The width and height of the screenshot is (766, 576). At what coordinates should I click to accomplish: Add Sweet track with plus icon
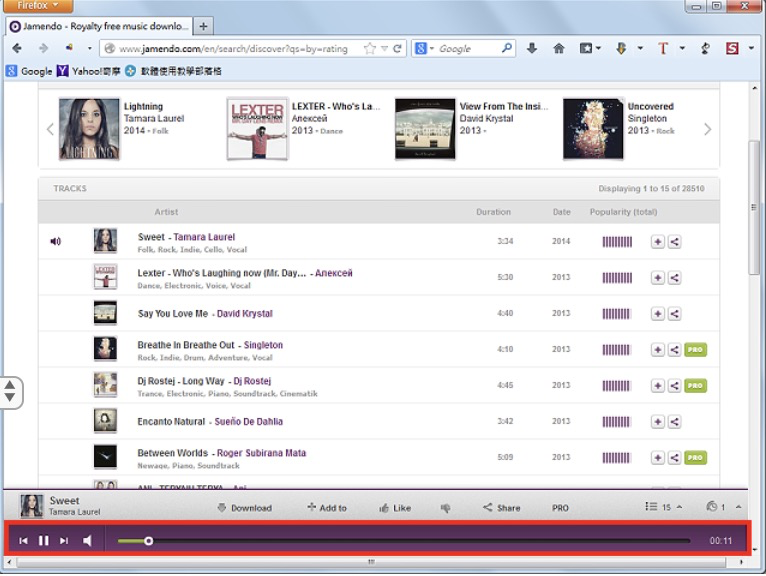tap(658, 241)
